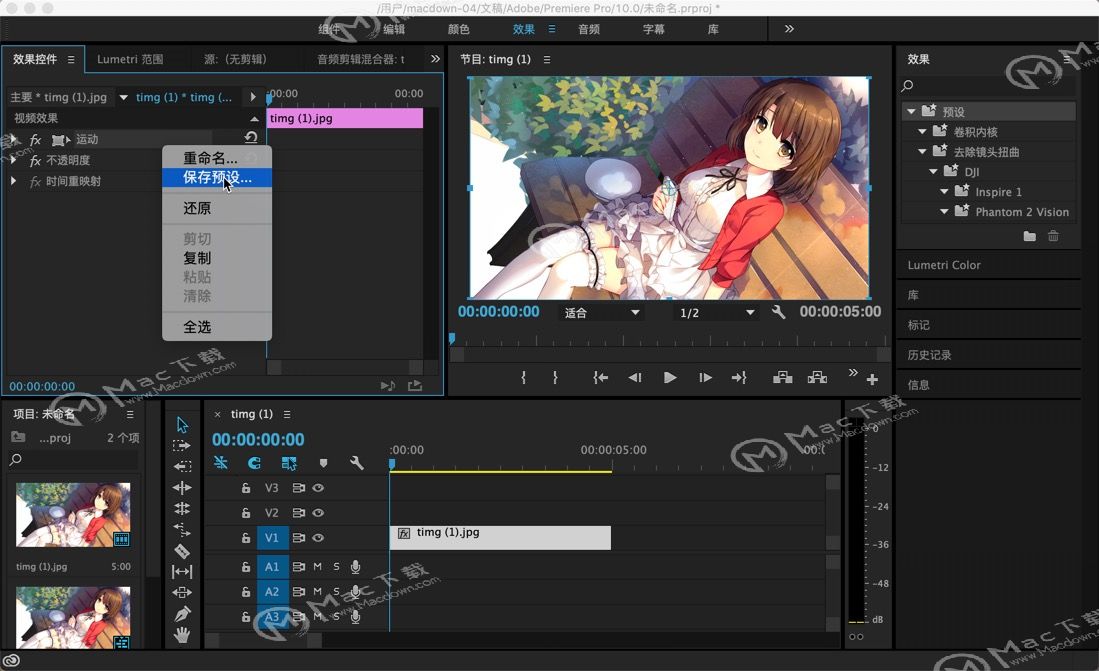Switch to the Audio workspace
1099x671 pixels.
[x=589, y=29]
